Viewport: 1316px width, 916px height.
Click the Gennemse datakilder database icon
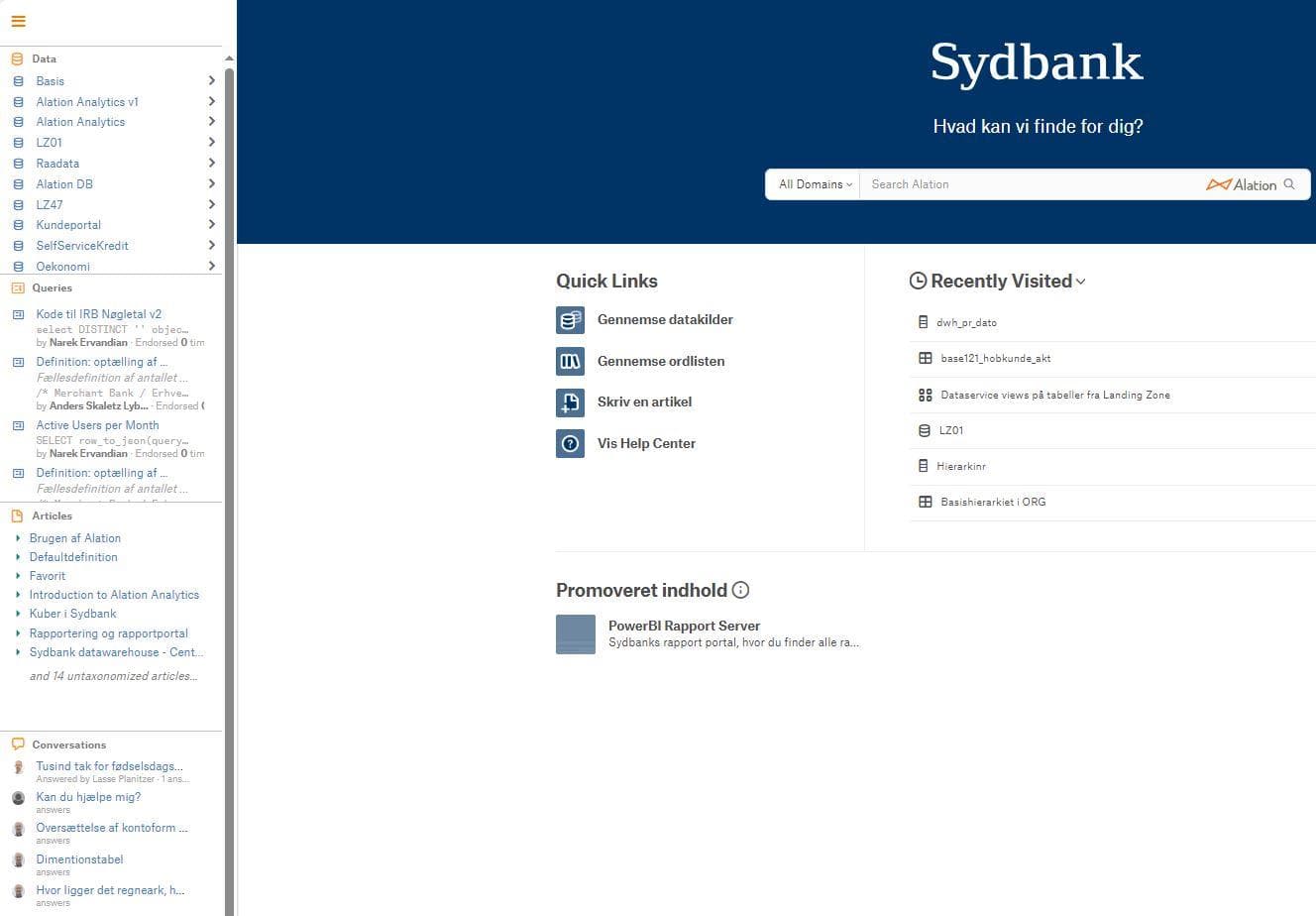(x=570, y=320)
